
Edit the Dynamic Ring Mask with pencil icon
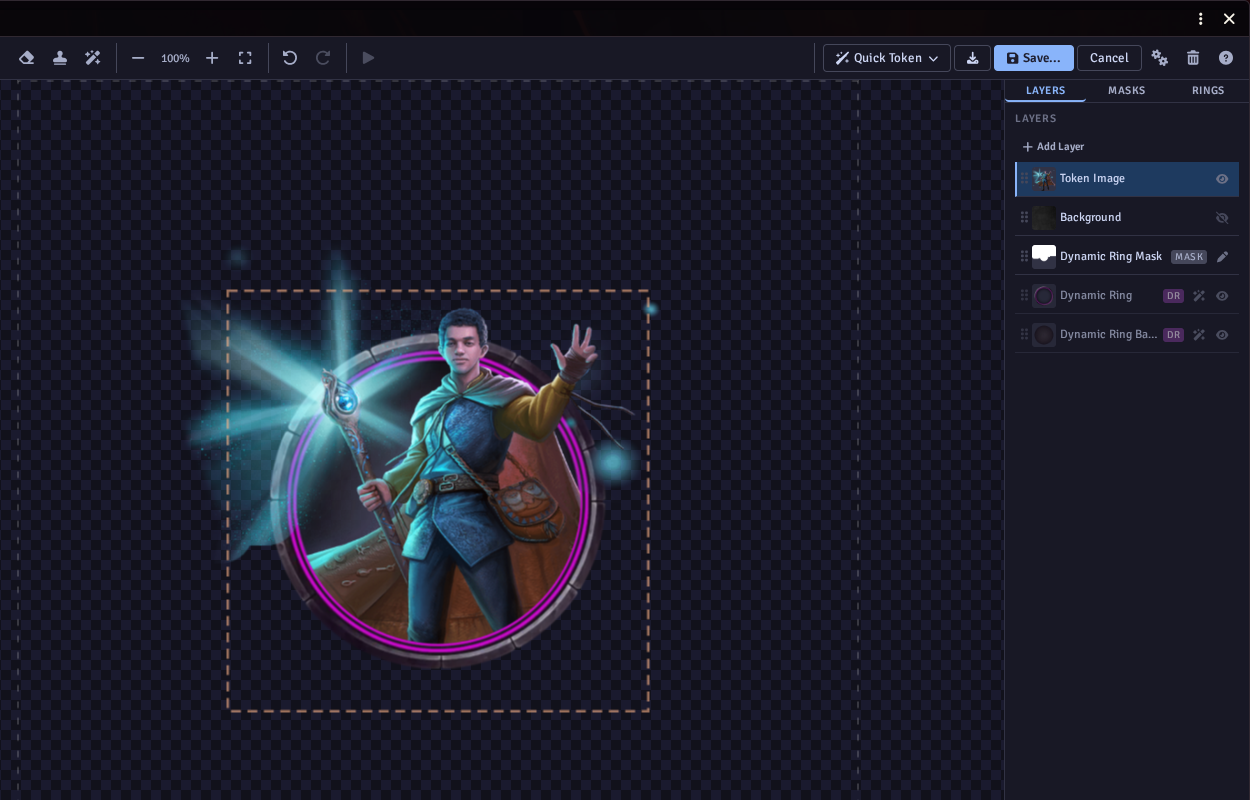(1222, 256)
